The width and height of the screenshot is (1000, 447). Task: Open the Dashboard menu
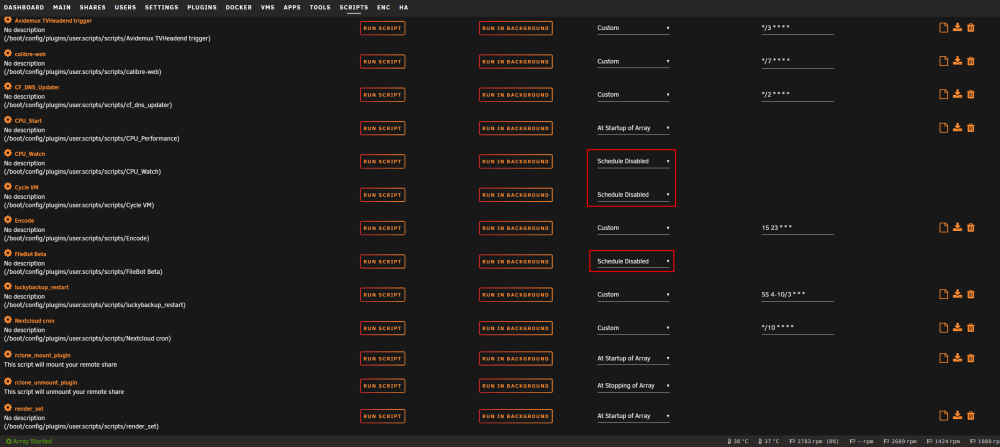[24, 8]
